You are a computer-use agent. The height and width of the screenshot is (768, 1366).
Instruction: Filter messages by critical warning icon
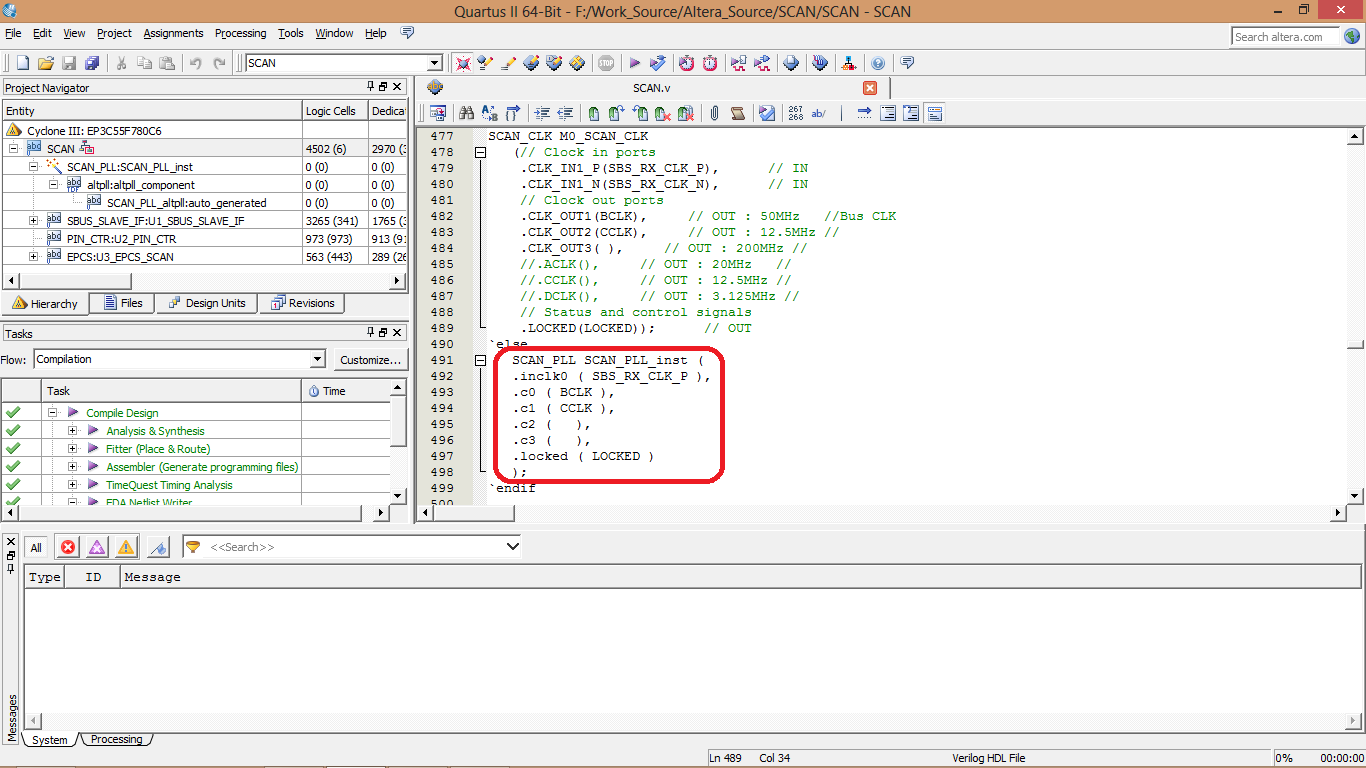pos(97,547)
